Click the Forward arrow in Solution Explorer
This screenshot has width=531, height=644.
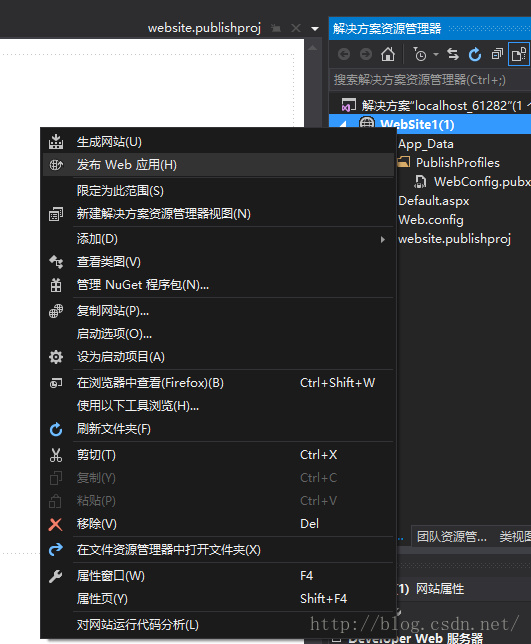click(x=365, y=54)
